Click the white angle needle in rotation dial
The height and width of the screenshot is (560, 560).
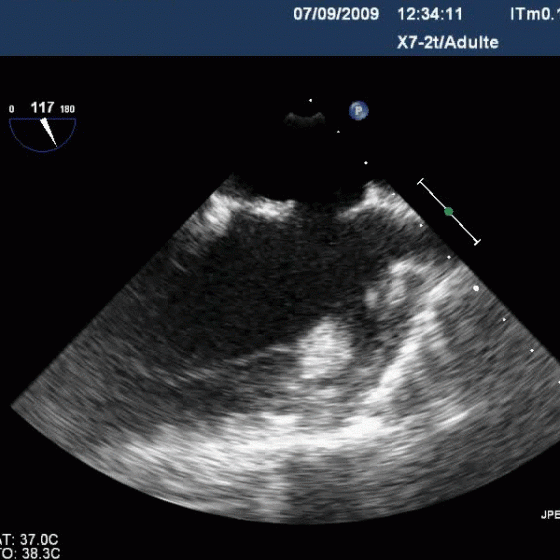(x=49, y=132)
